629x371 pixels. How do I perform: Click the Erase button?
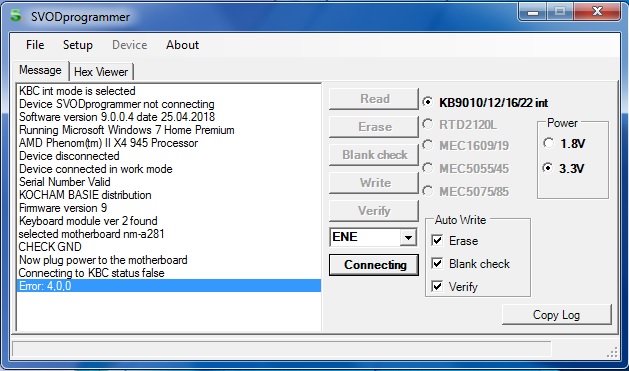[374, 127]
